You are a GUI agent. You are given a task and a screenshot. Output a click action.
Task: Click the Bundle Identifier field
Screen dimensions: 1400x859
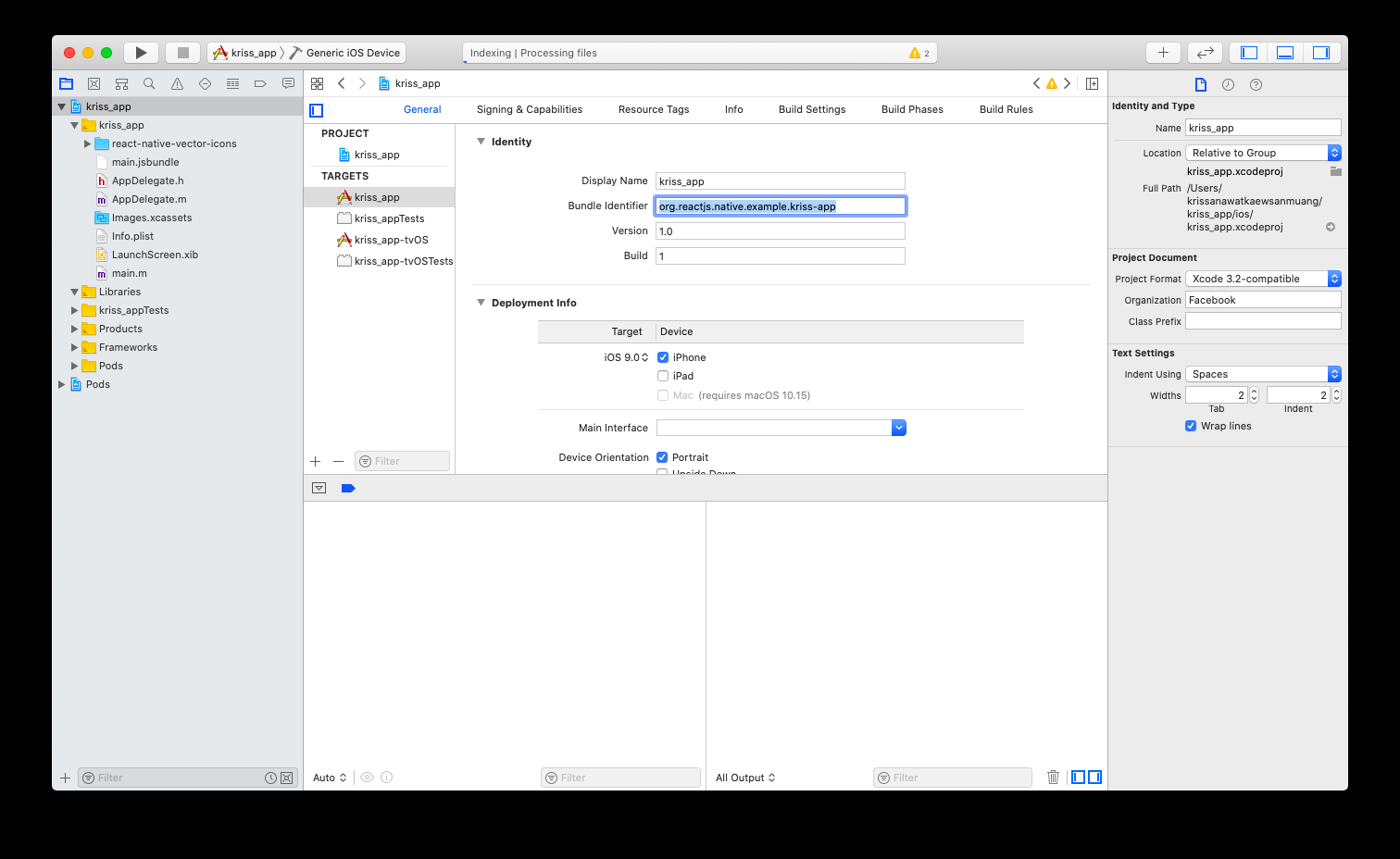781,206
